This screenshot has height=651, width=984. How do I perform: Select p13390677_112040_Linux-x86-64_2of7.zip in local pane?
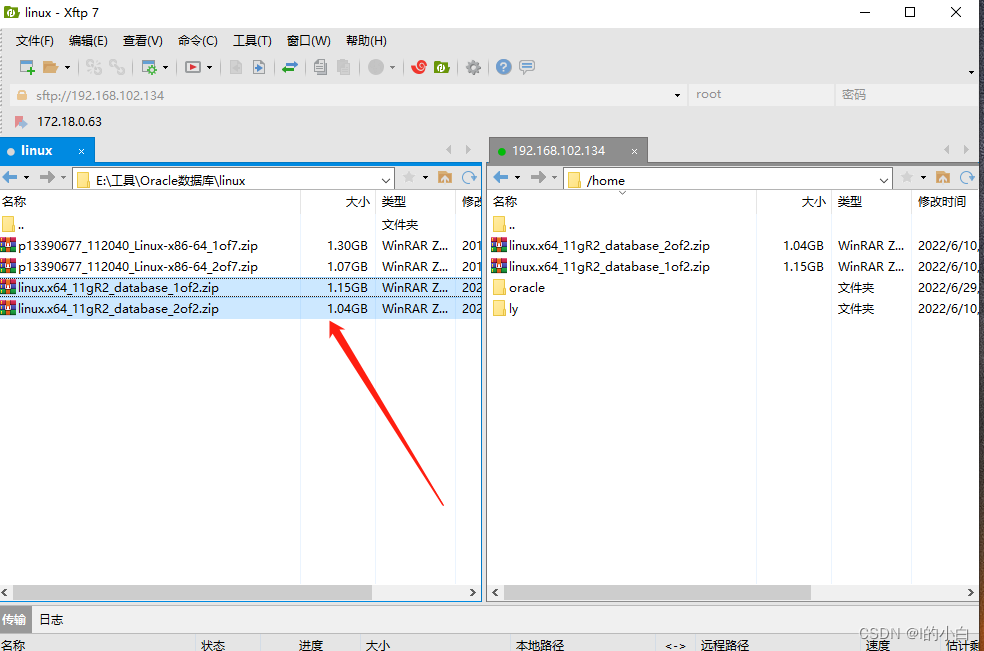click(240, 266)
